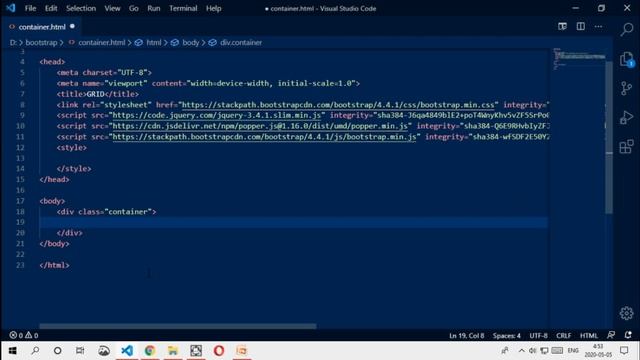Viewport: 640px width, 360px height.
Task: Place cursor on empty line 19
Action: pyautogui.click(x=293, y=222)
